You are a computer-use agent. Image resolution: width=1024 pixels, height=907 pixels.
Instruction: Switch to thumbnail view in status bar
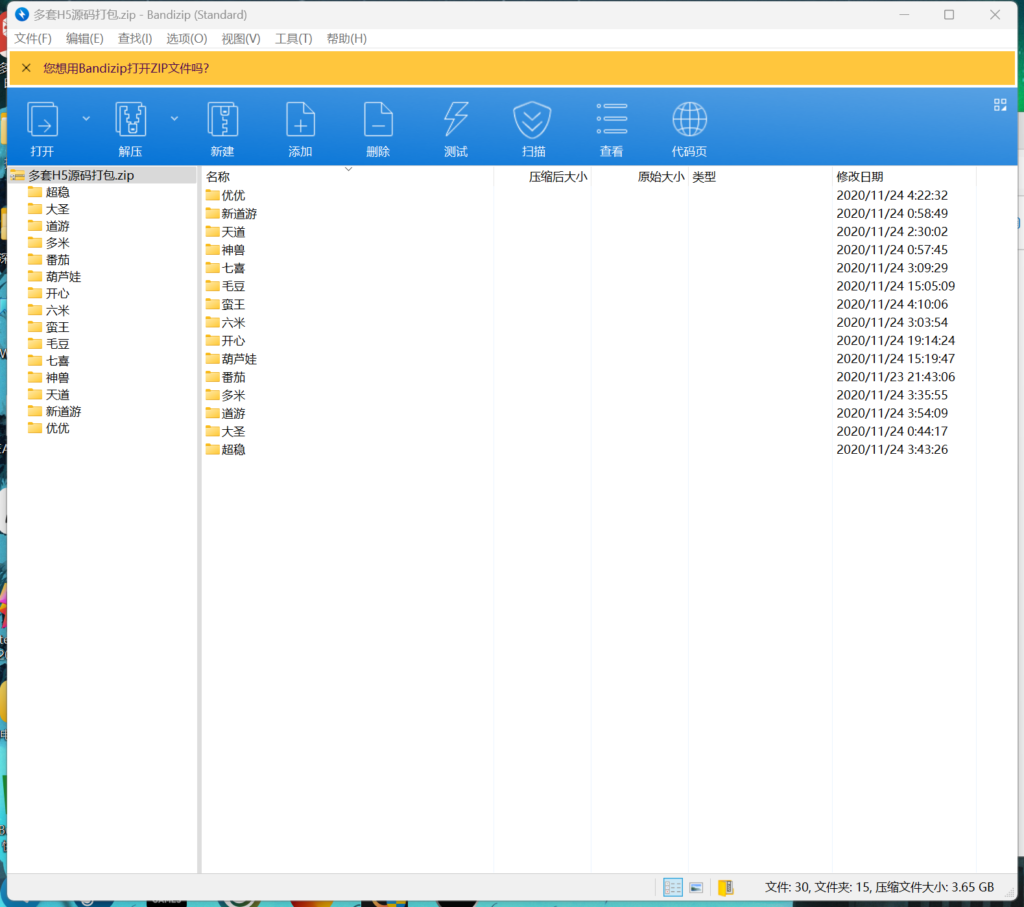pyautogui.click(x=697, y=887)
